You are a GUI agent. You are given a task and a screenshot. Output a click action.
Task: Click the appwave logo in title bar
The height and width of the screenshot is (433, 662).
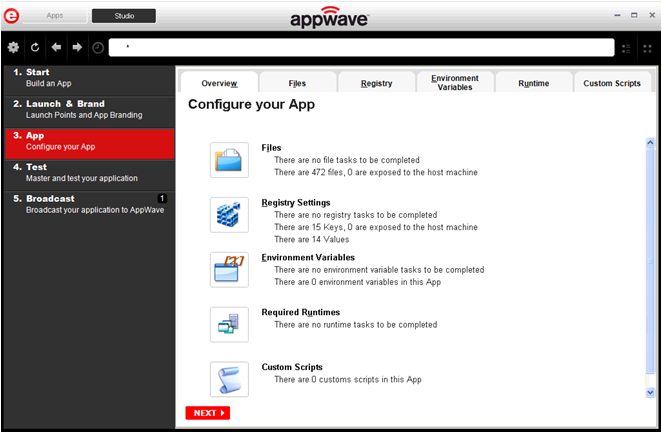coord(329,17)
